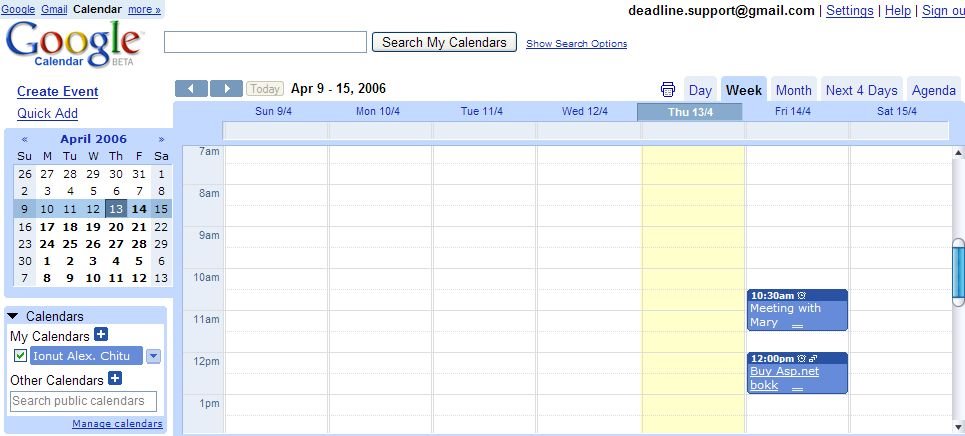Open the Create Event link

tap(58, 91)
